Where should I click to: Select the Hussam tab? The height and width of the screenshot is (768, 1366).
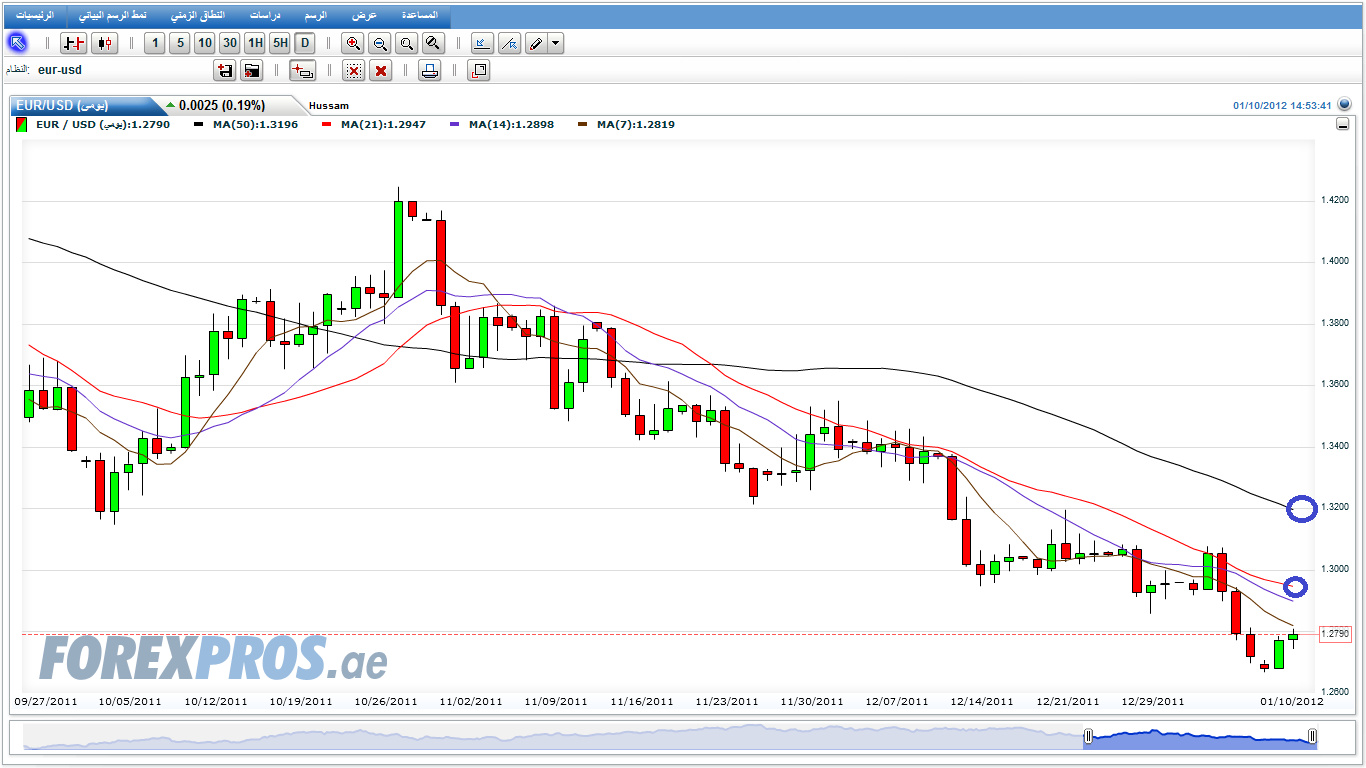(329, 105)
